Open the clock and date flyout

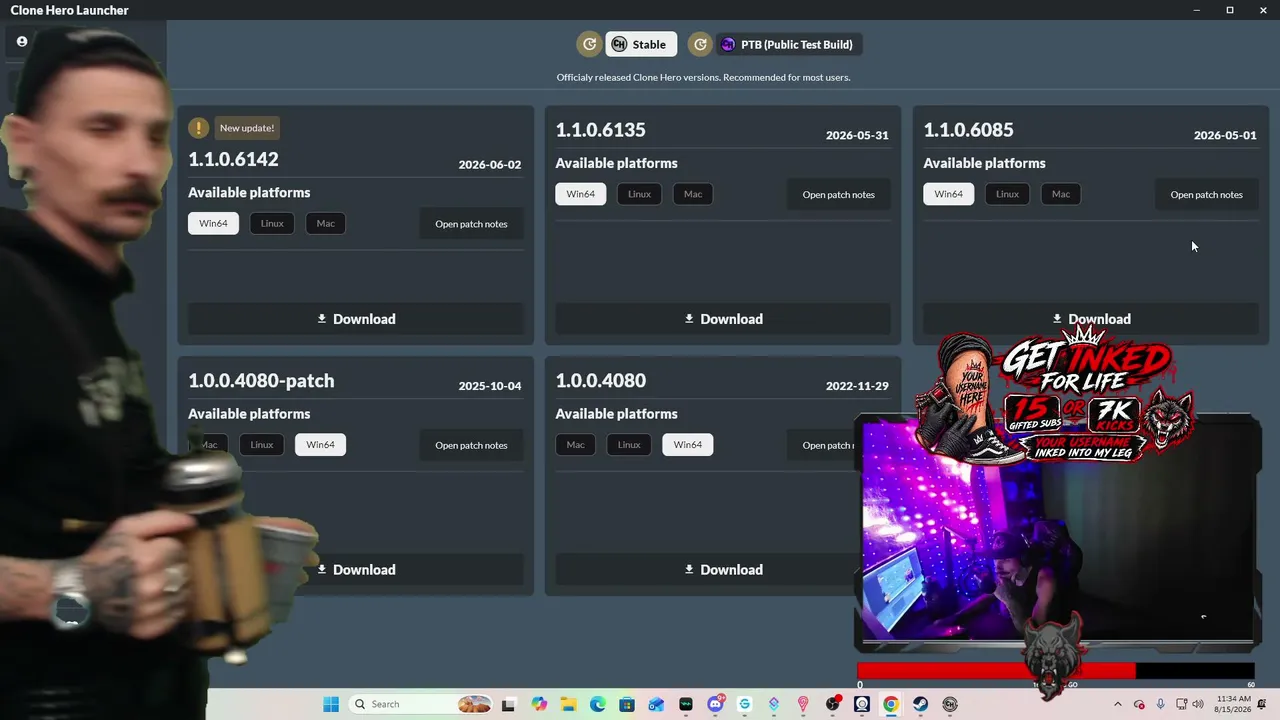coord(1233,704)
